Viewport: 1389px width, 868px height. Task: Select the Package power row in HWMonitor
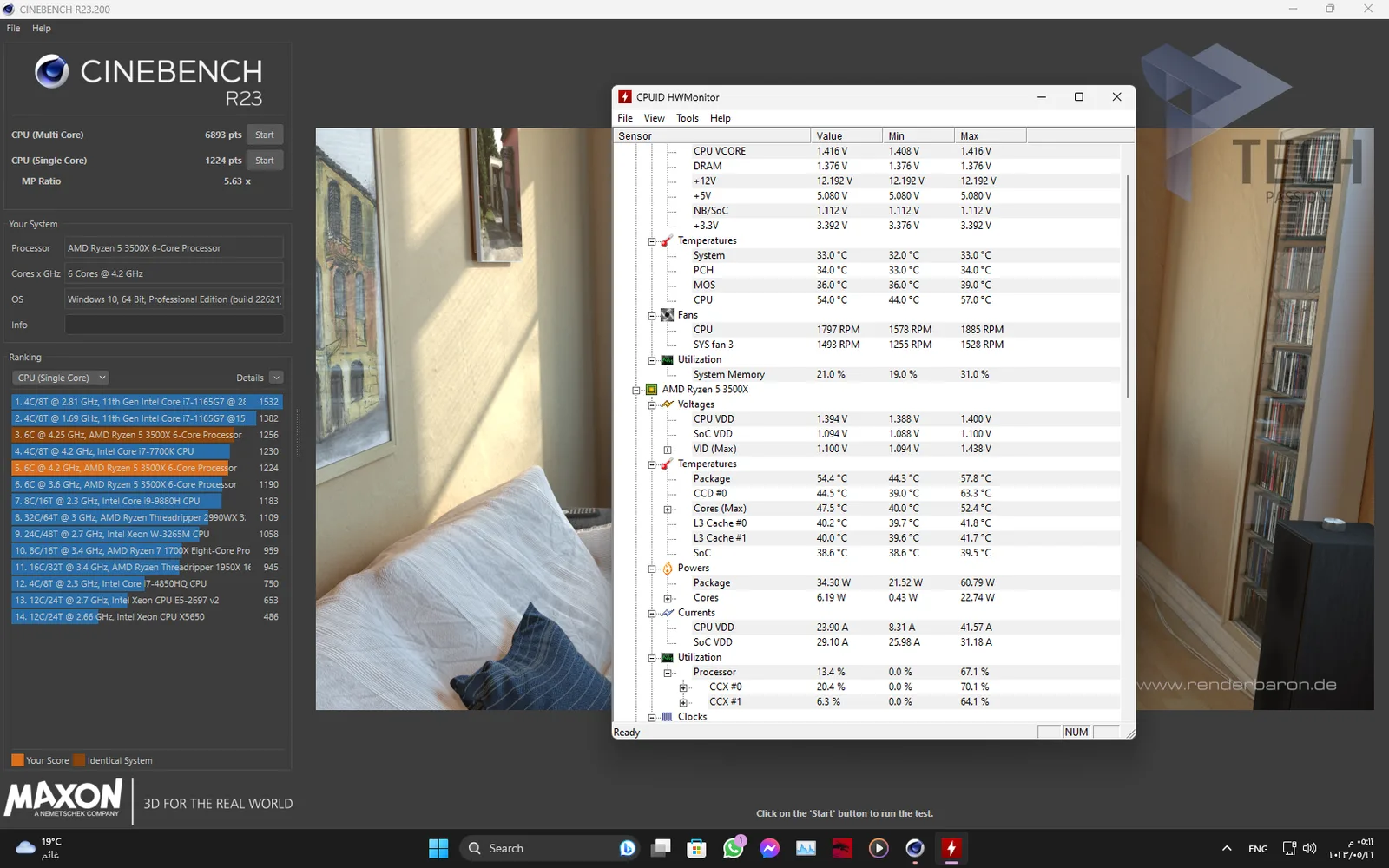tap(866, 583)
